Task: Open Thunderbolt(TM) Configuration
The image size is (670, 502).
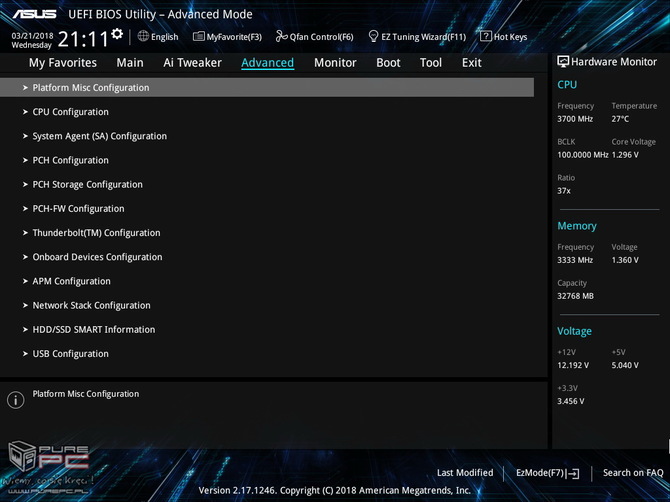Action: coord(96,233)
